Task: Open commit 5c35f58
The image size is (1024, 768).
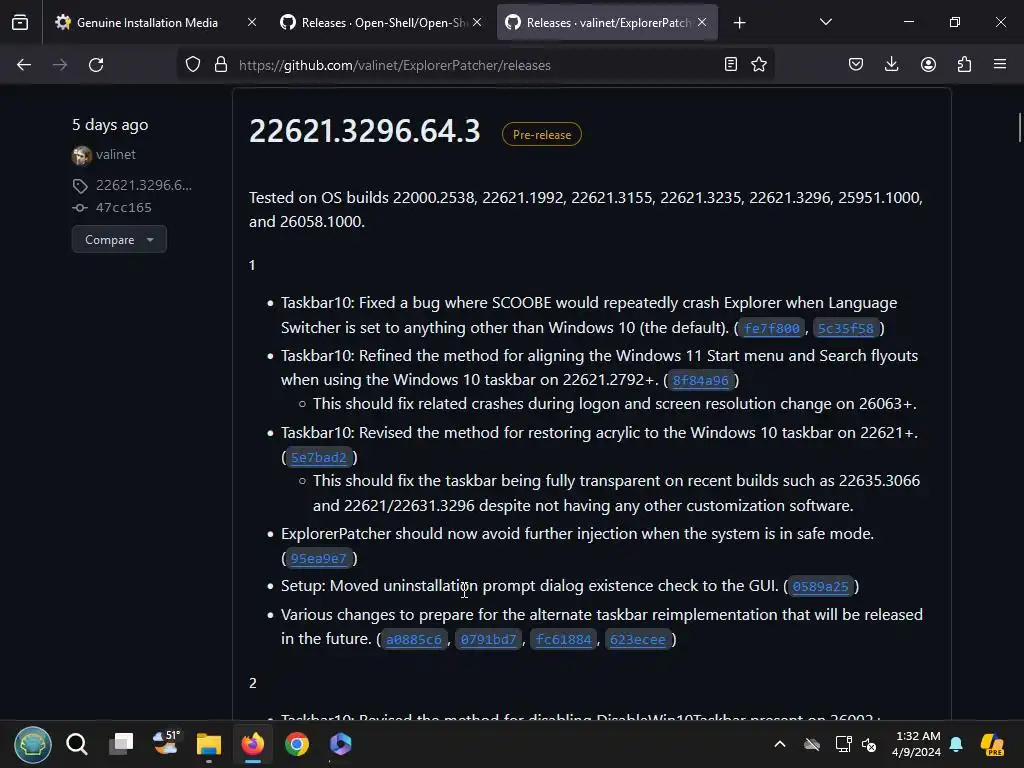Action: pyautogui.click(x=845, y=328)
